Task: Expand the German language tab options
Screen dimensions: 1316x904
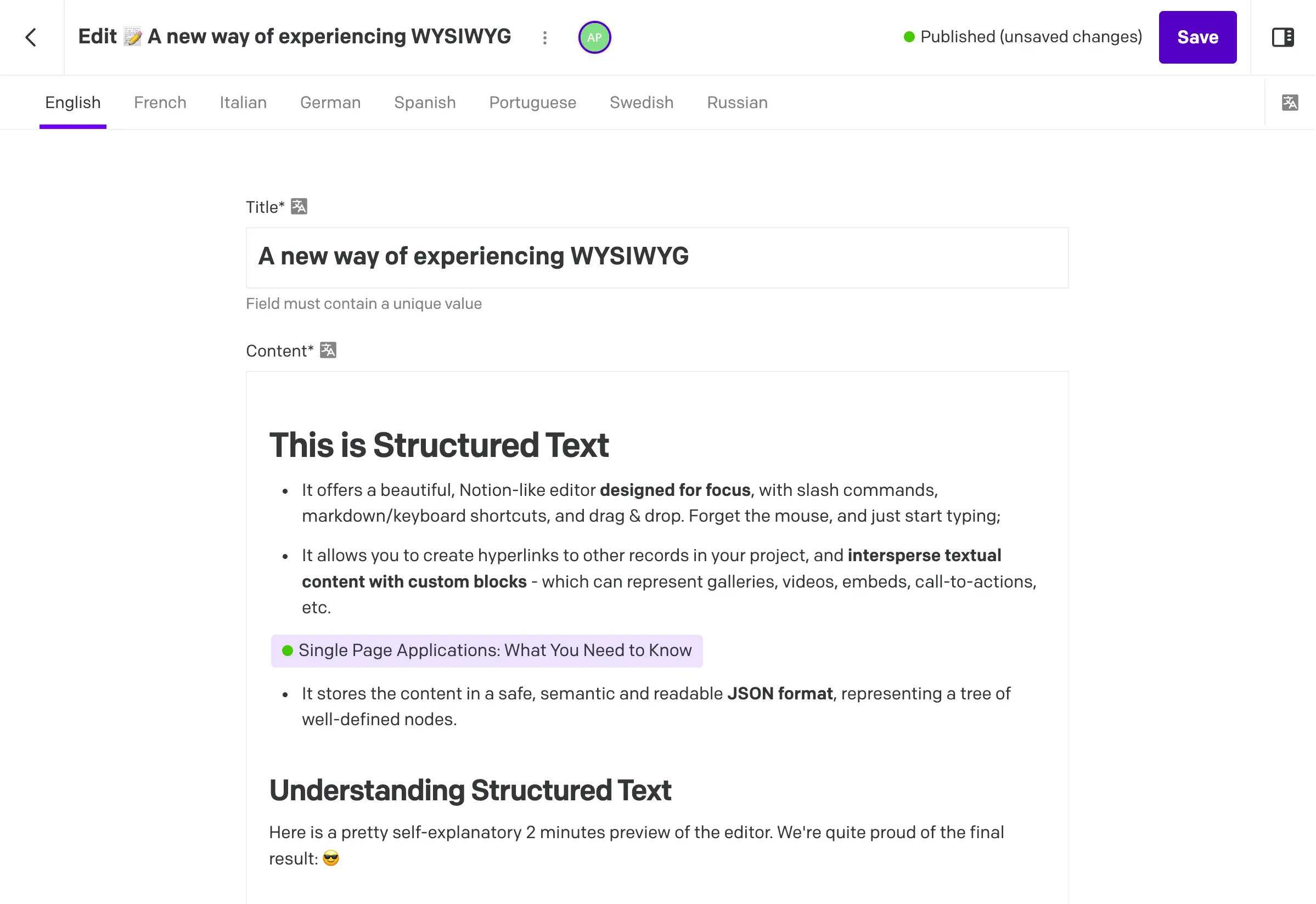Action: pyautogui.click(x=330, y=102)
